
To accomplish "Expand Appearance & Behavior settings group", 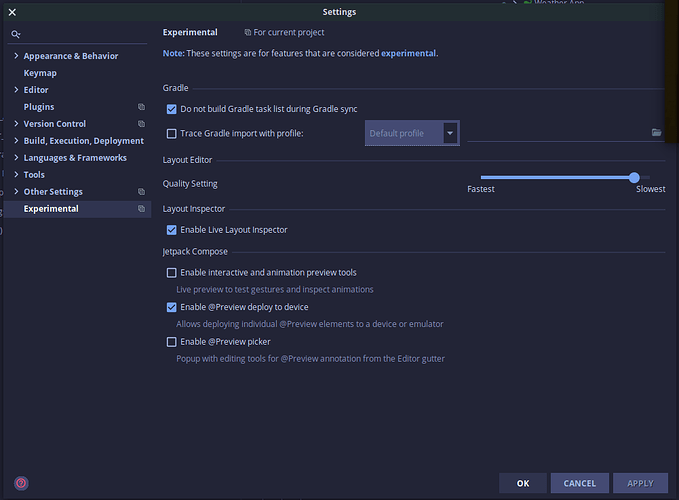I will [x=16, y=56].
